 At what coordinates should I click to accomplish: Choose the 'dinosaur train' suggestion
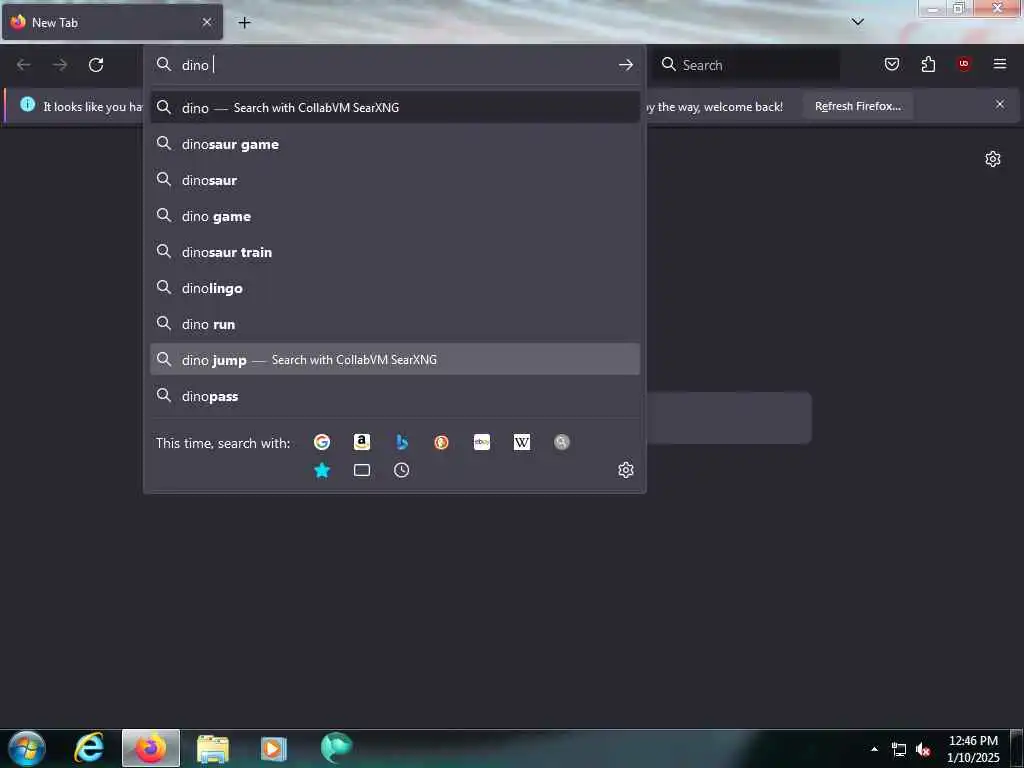click(x=395, y=252)
